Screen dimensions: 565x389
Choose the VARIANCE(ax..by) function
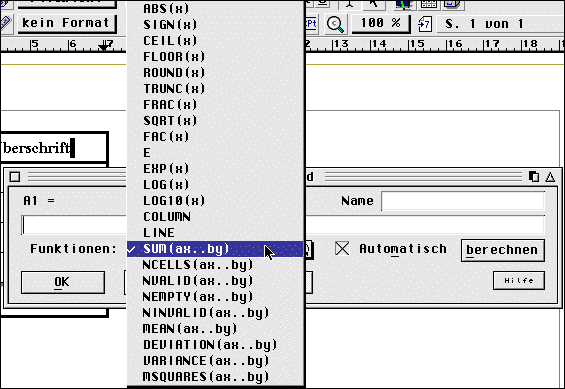(x=216, y=361)
